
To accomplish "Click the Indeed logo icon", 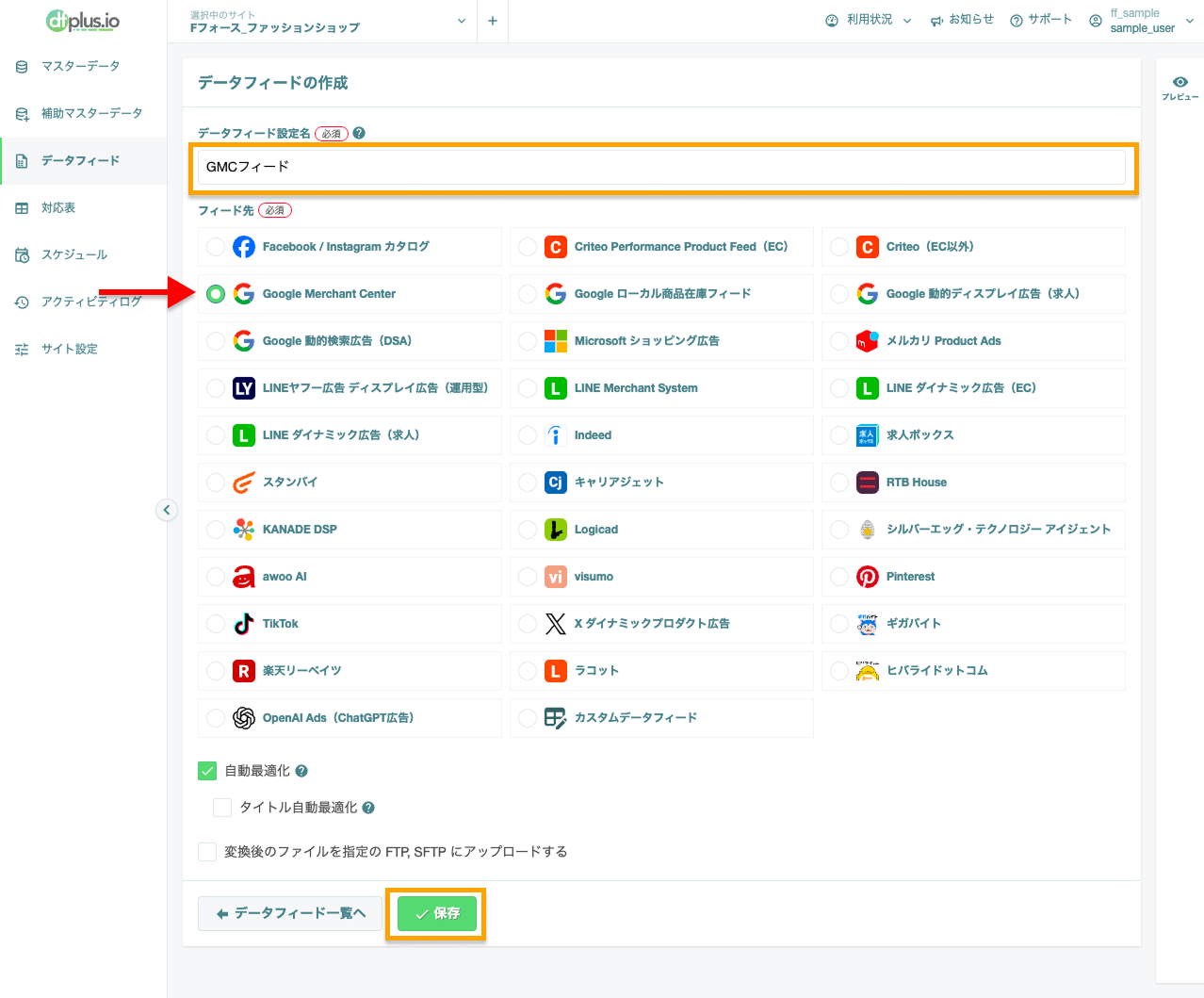I will [556, 435].
